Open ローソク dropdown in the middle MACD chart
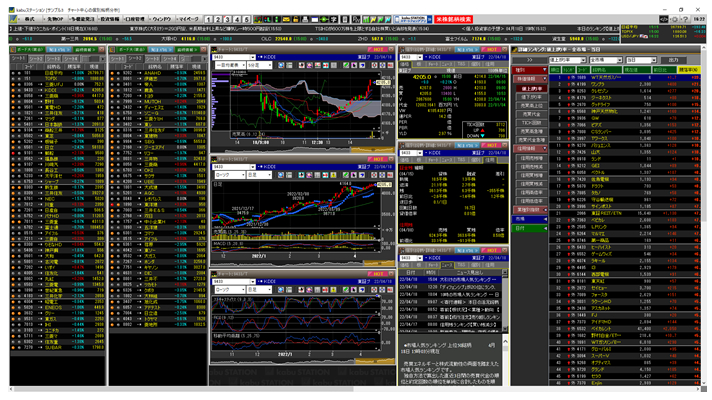Viewport: 712px width, 400px height. pyautogui.click(x=230, y=175)
